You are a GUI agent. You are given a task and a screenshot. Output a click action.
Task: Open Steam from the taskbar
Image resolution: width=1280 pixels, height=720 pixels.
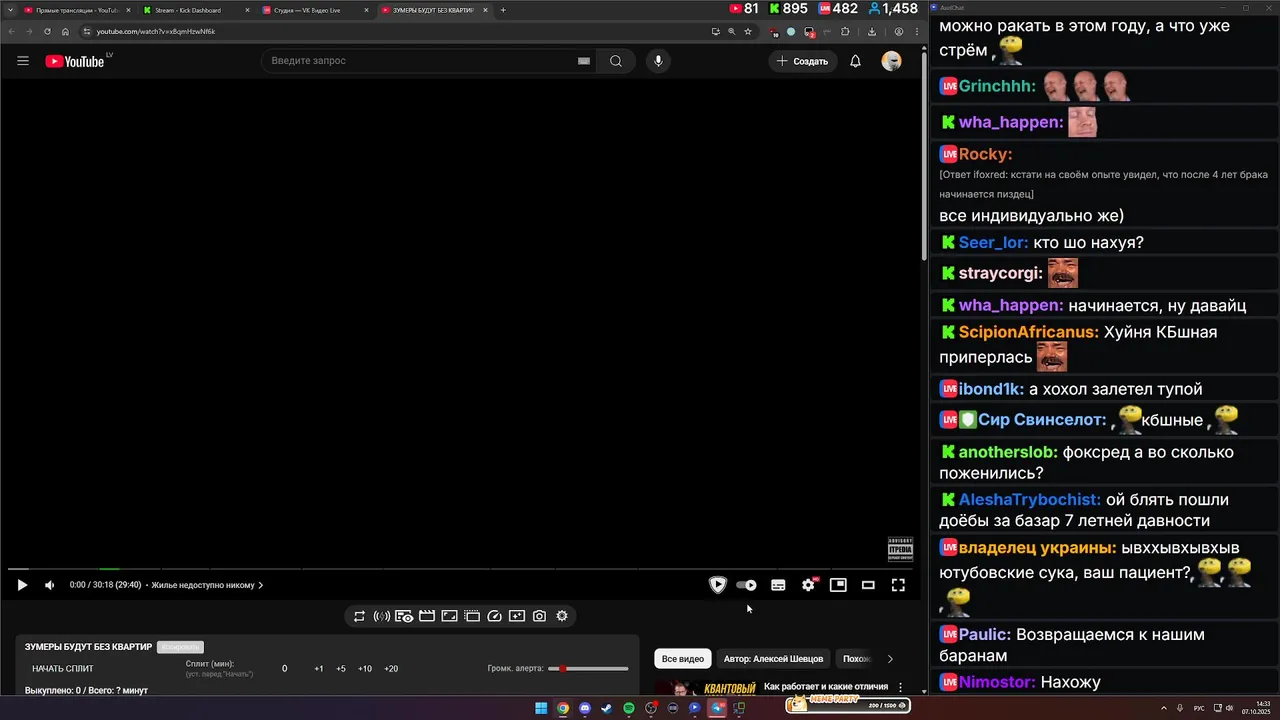point(607,708)
